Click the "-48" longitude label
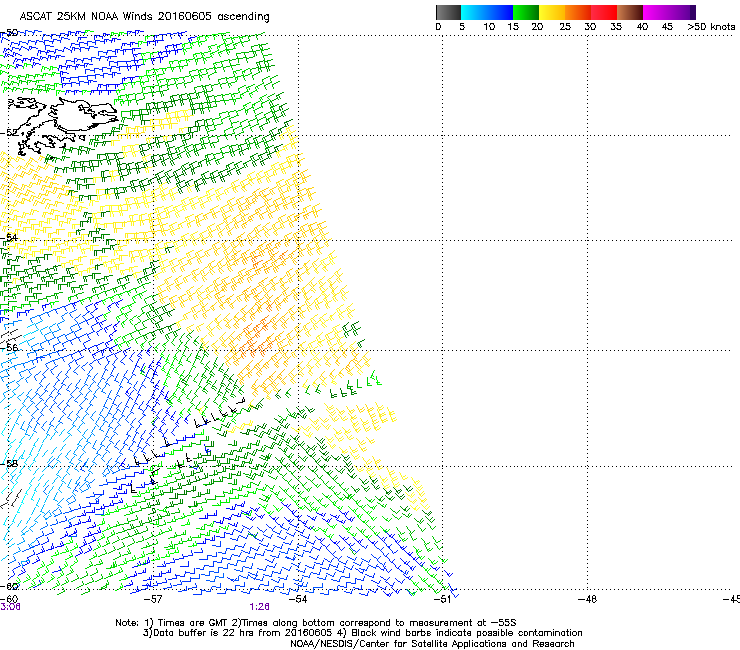The width and height of the screenshot is (740, 650). [587, 599]
